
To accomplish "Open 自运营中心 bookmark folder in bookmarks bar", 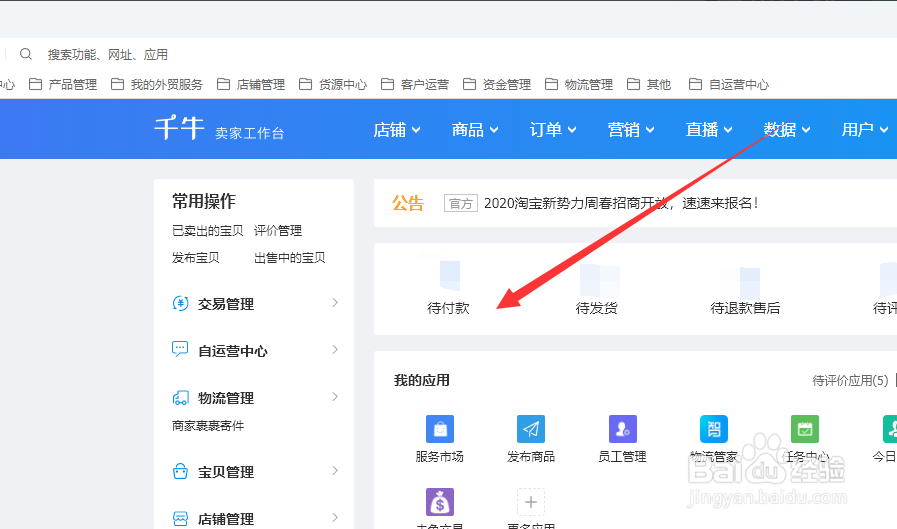I will [729, 85].
